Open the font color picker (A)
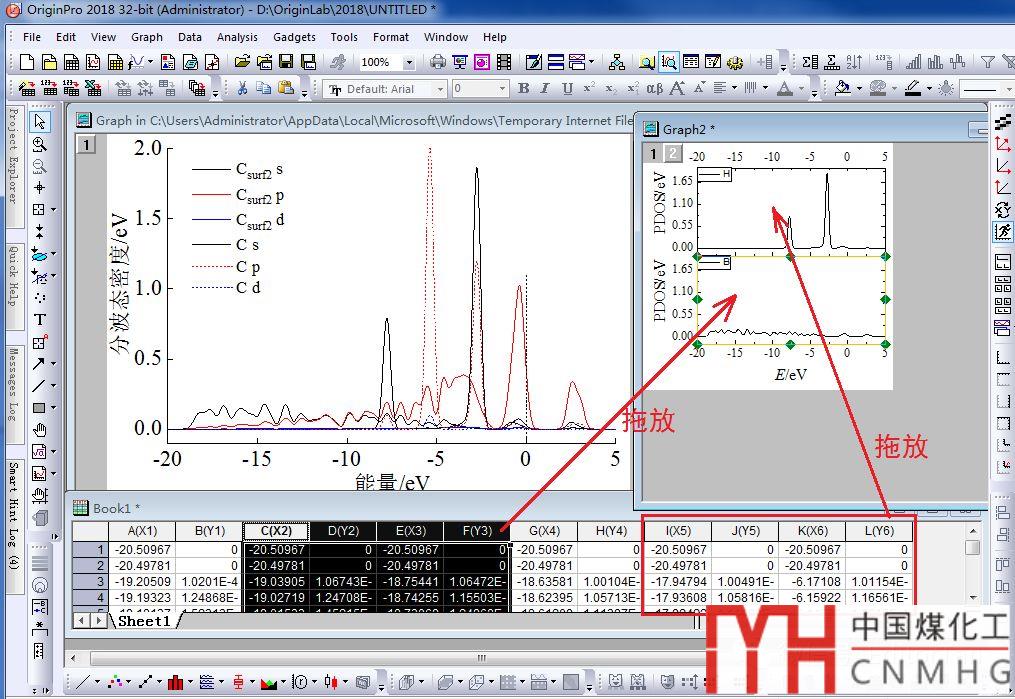Screen dimensions: 1015x699 785,88
